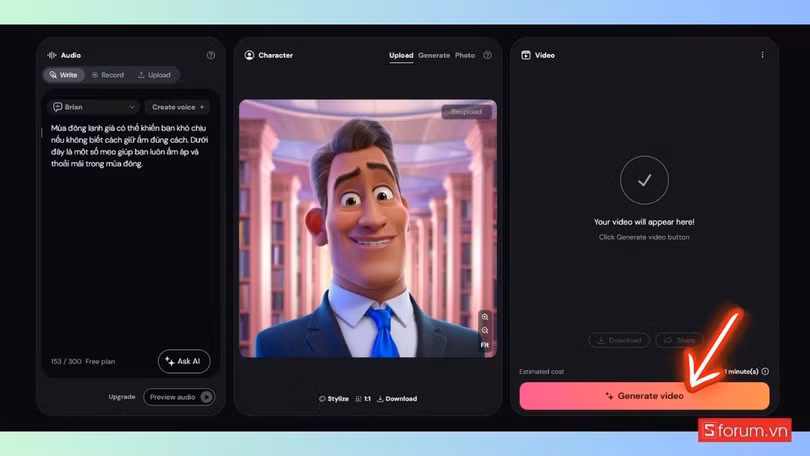Viewport: 810px width, 456px height.
Task: Switch to Record audio mode
Action: click(108, 75)
